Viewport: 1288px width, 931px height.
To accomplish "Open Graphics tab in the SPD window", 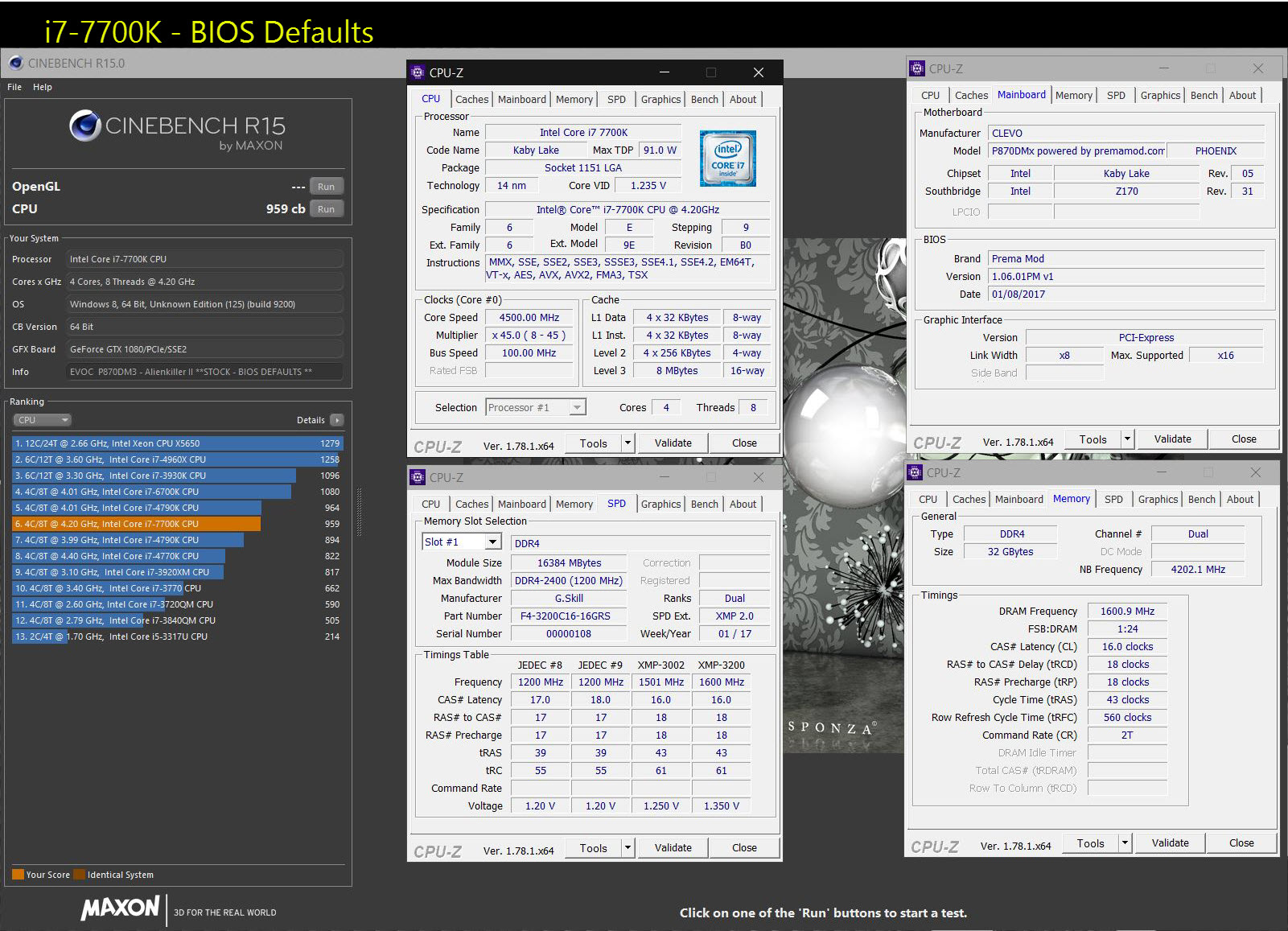I will coord(660,504).
